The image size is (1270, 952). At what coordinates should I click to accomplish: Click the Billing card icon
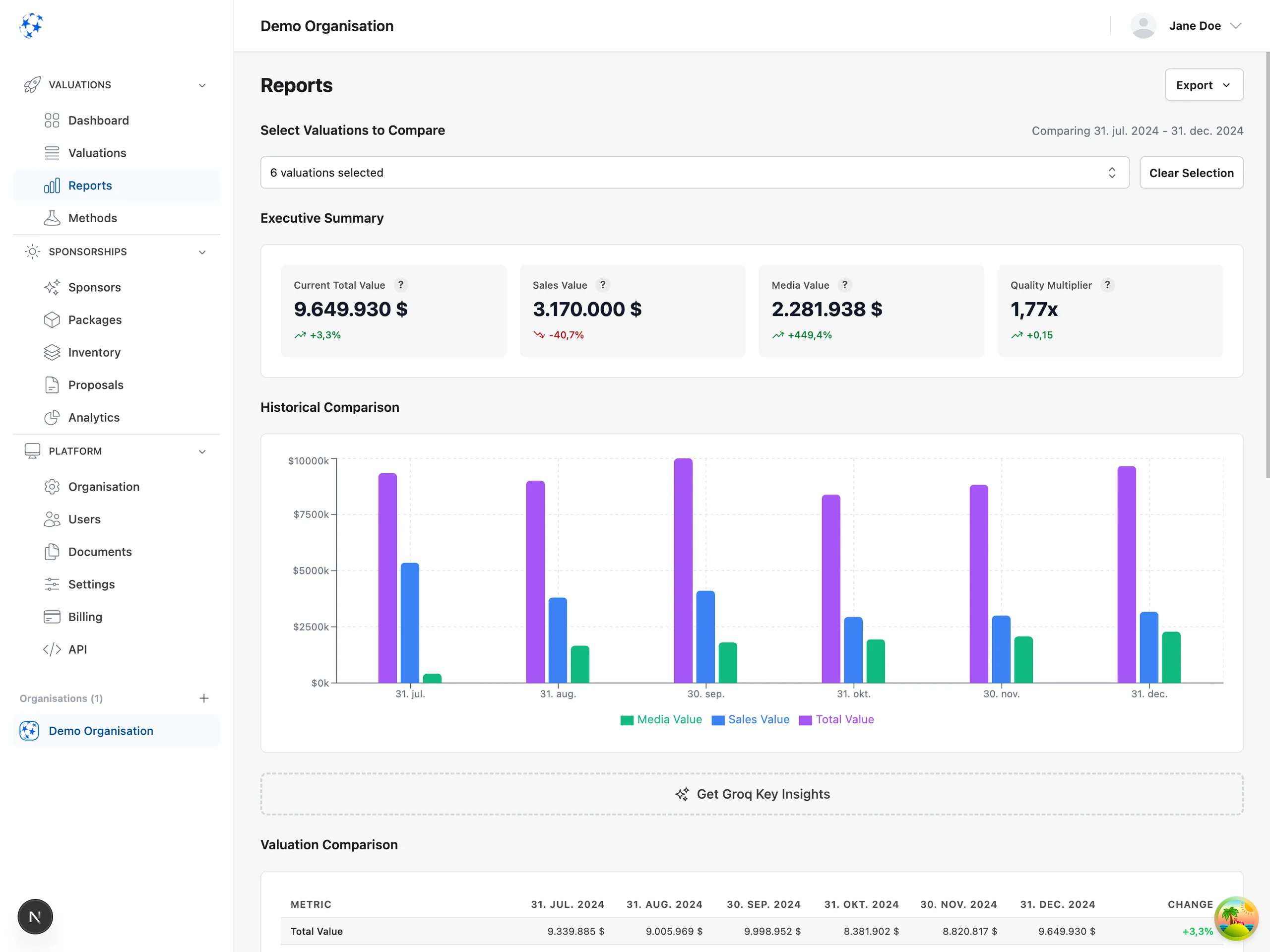[x=52, y=617]
